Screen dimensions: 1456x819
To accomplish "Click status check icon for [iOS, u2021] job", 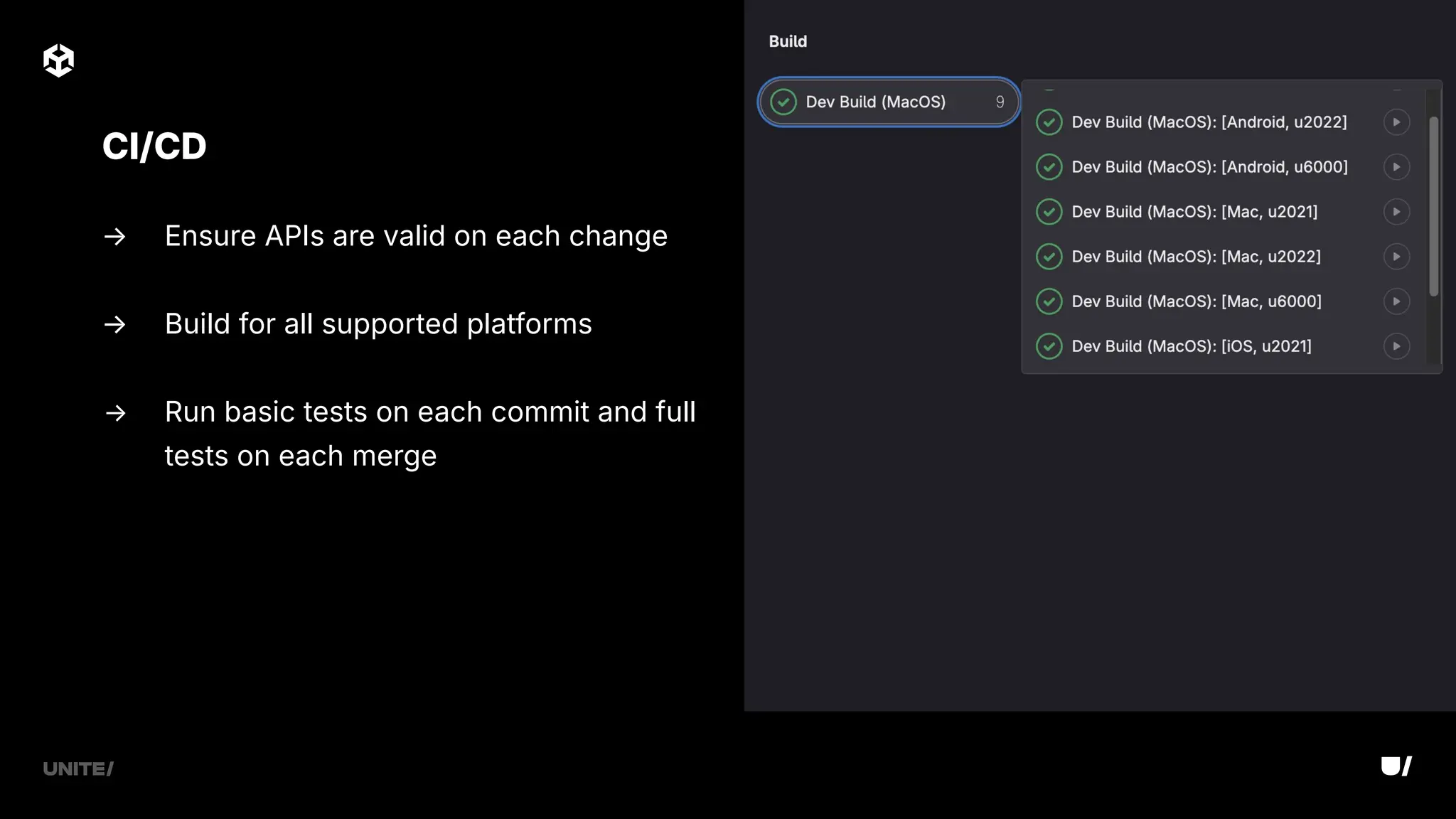I will coord(1049,346).
